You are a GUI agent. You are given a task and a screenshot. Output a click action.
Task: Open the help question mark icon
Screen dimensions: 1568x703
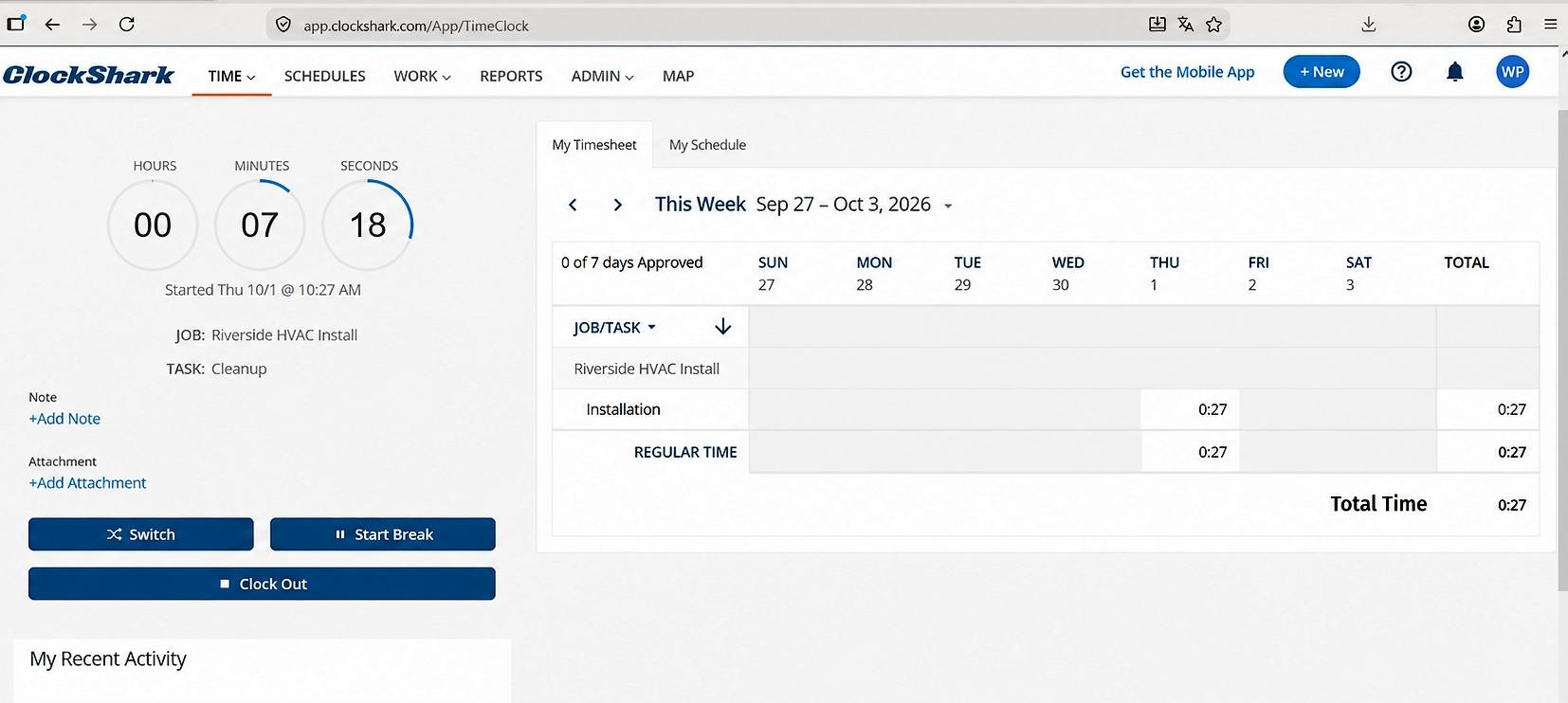point(1401,72)
